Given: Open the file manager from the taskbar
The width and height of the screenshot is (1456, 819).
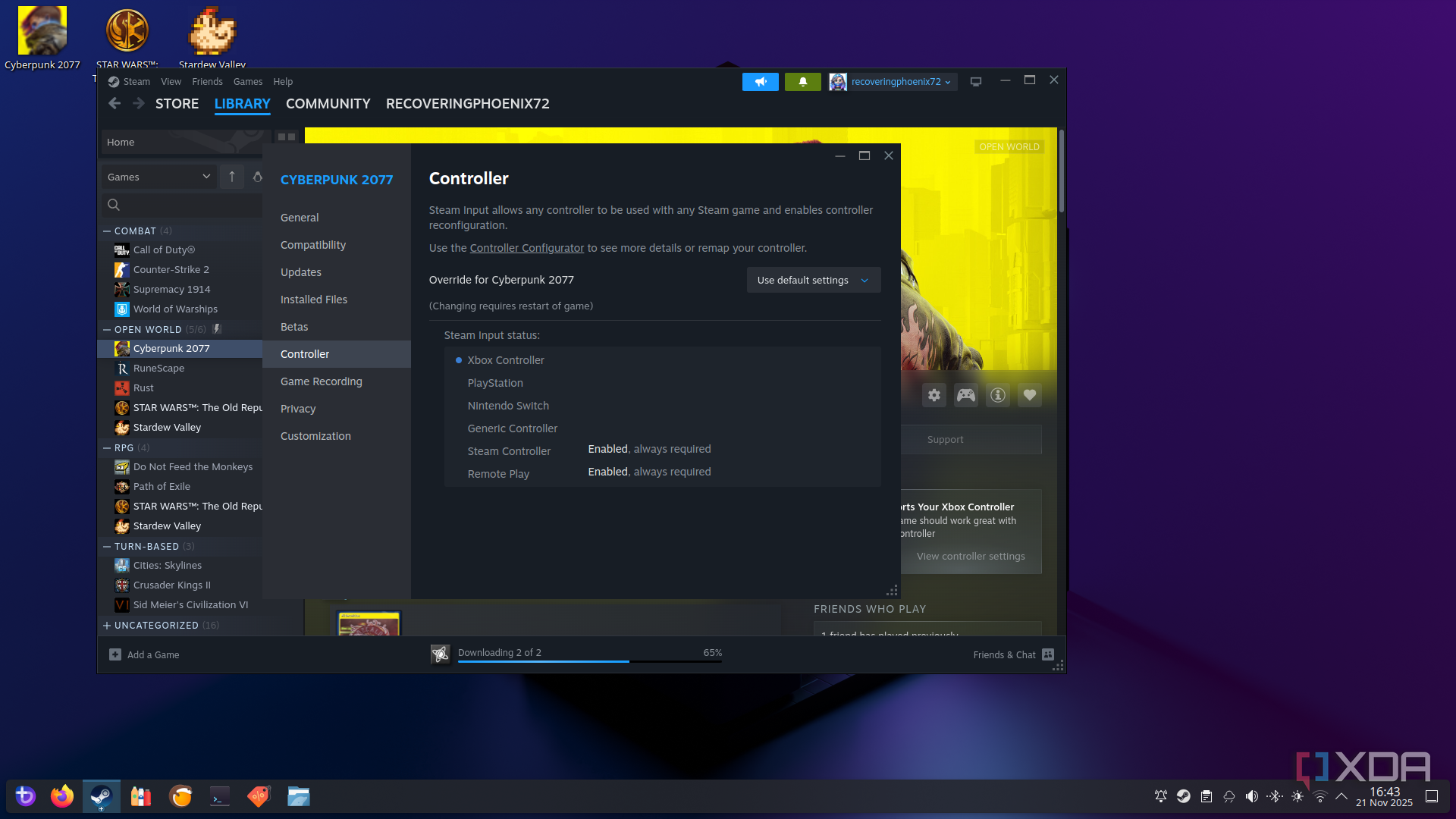Looking at the screenshot, I should 299,796.
